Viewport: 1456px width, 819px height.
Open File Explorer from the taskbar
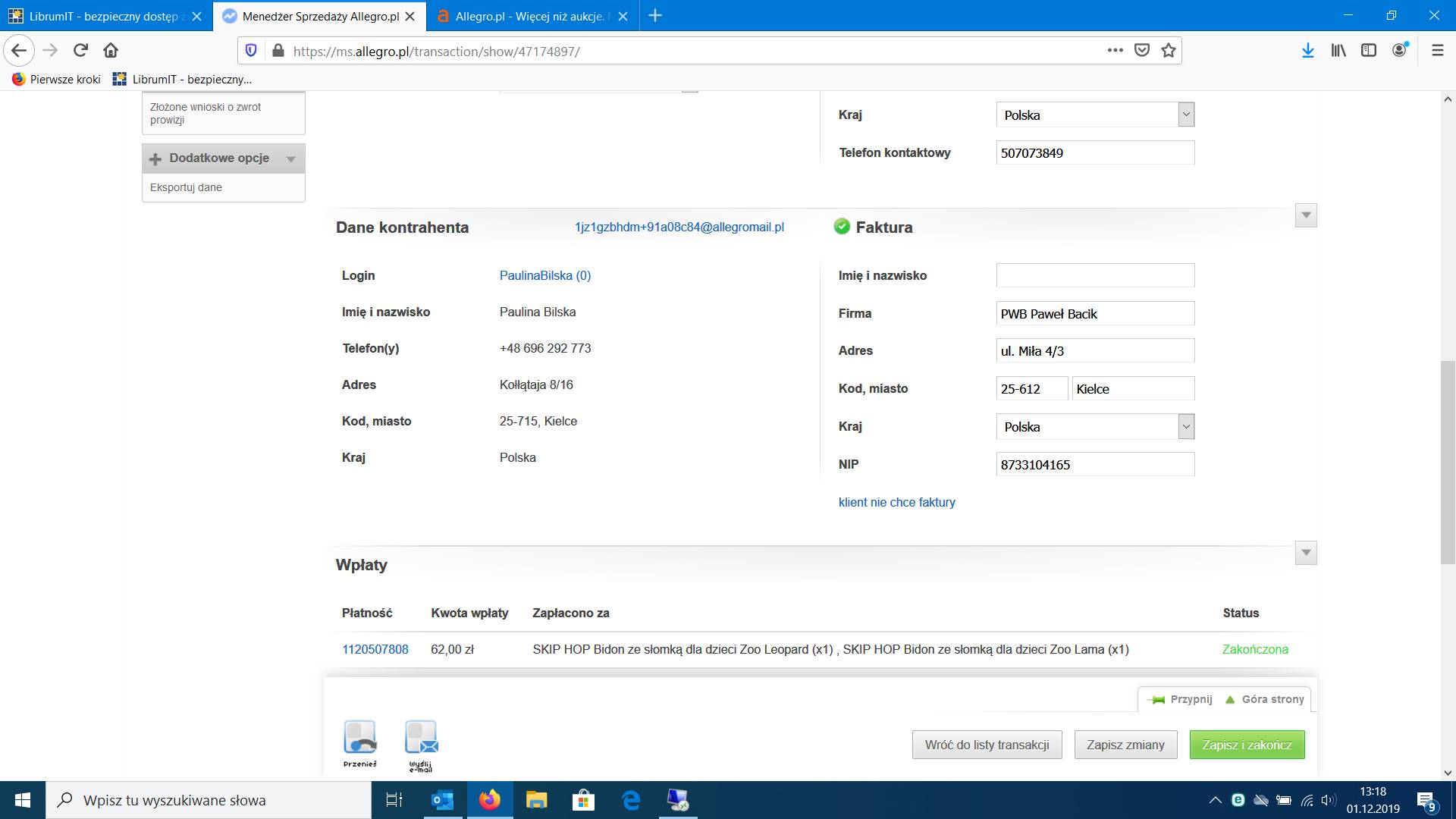click(x=536, y=800)
